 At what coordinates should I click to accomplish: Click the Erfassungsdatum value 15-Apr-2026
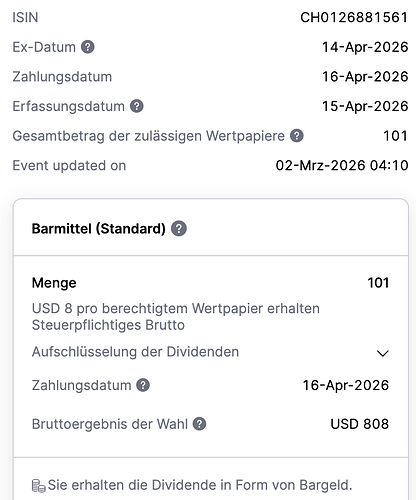click(x=365, y=106)
